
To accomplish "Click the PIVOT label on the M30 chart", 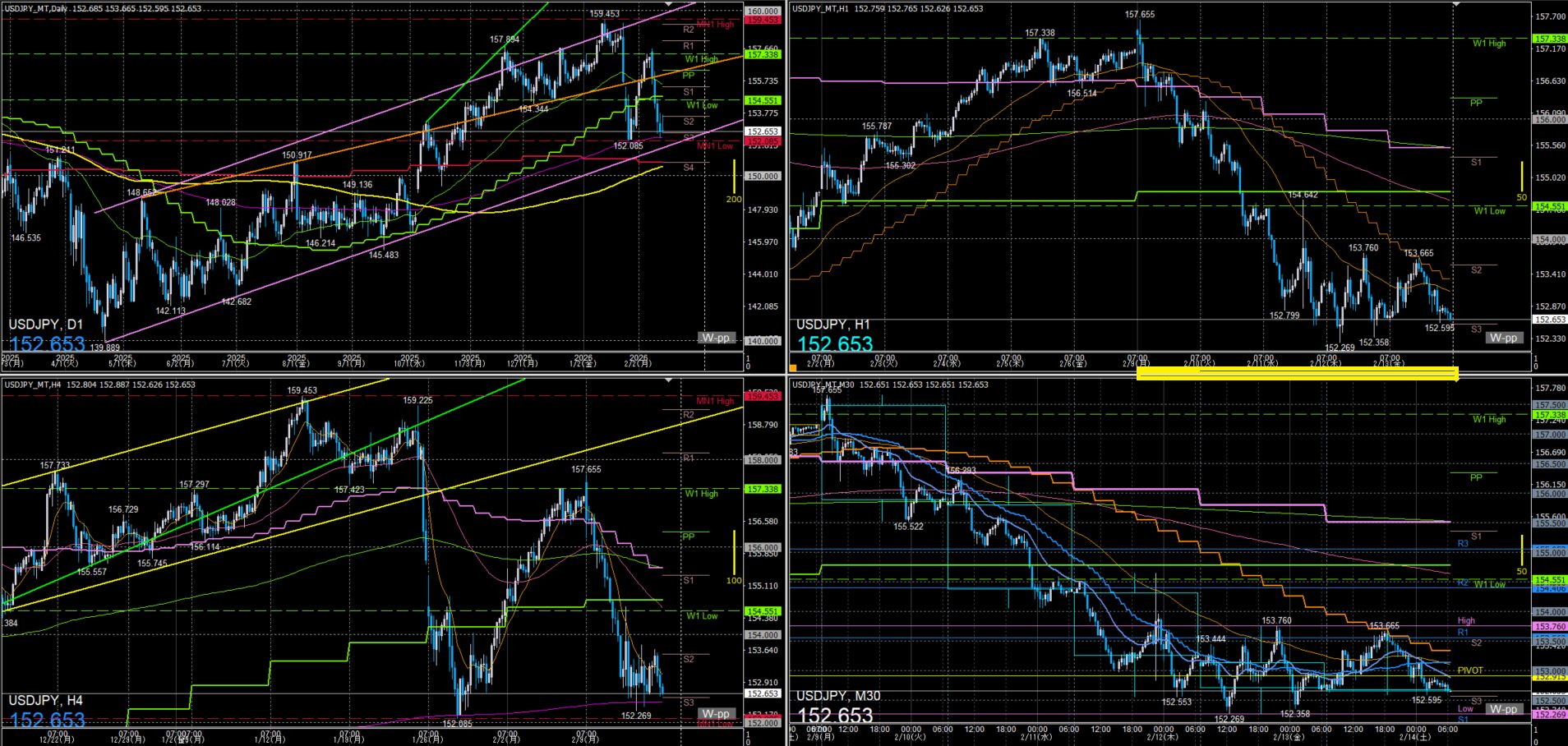I will [x=1470, y=670].
